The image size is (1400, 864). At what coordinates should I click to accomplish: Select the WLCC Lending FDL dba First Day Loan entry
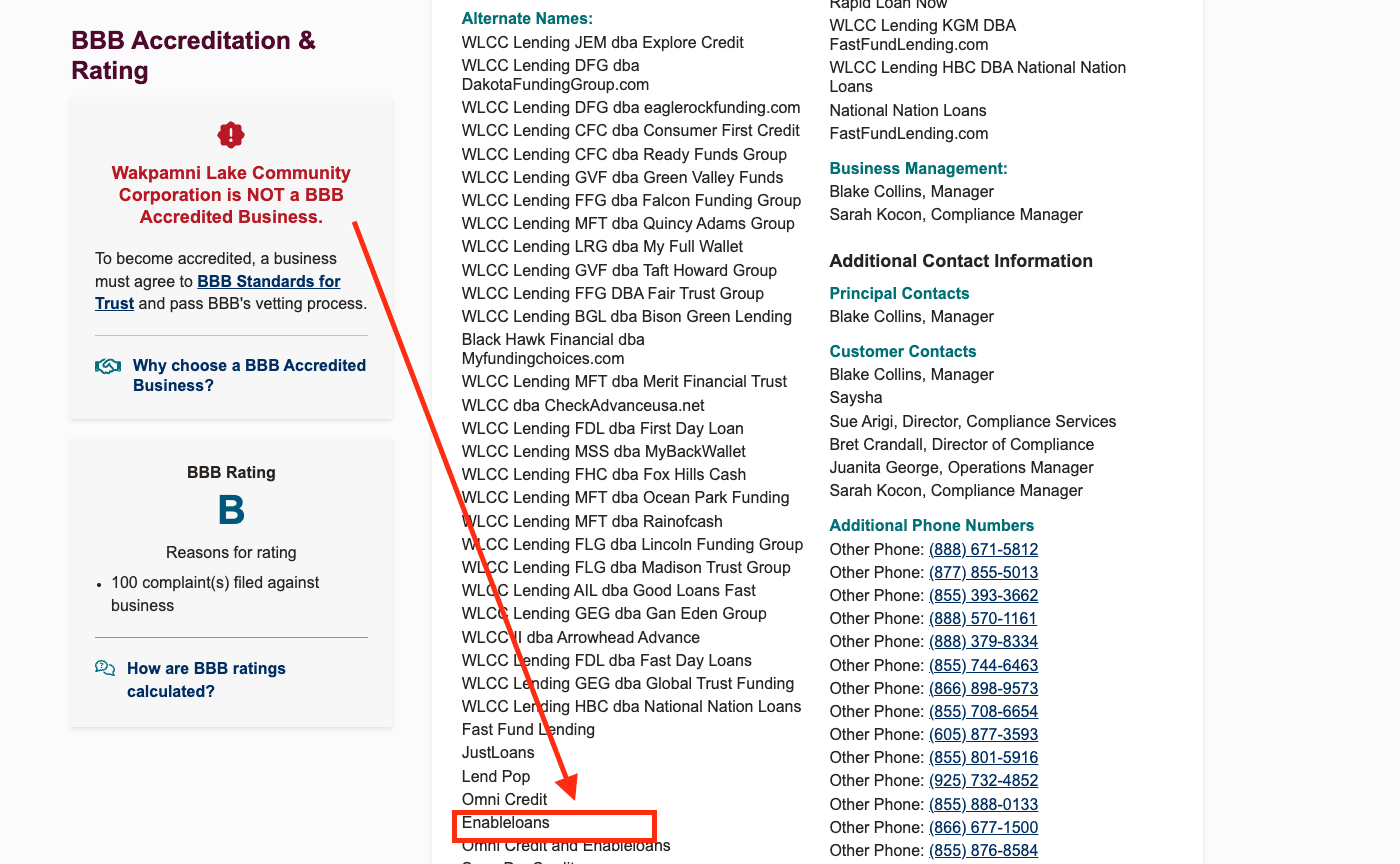pyautogui.click(x=603, y=428)
